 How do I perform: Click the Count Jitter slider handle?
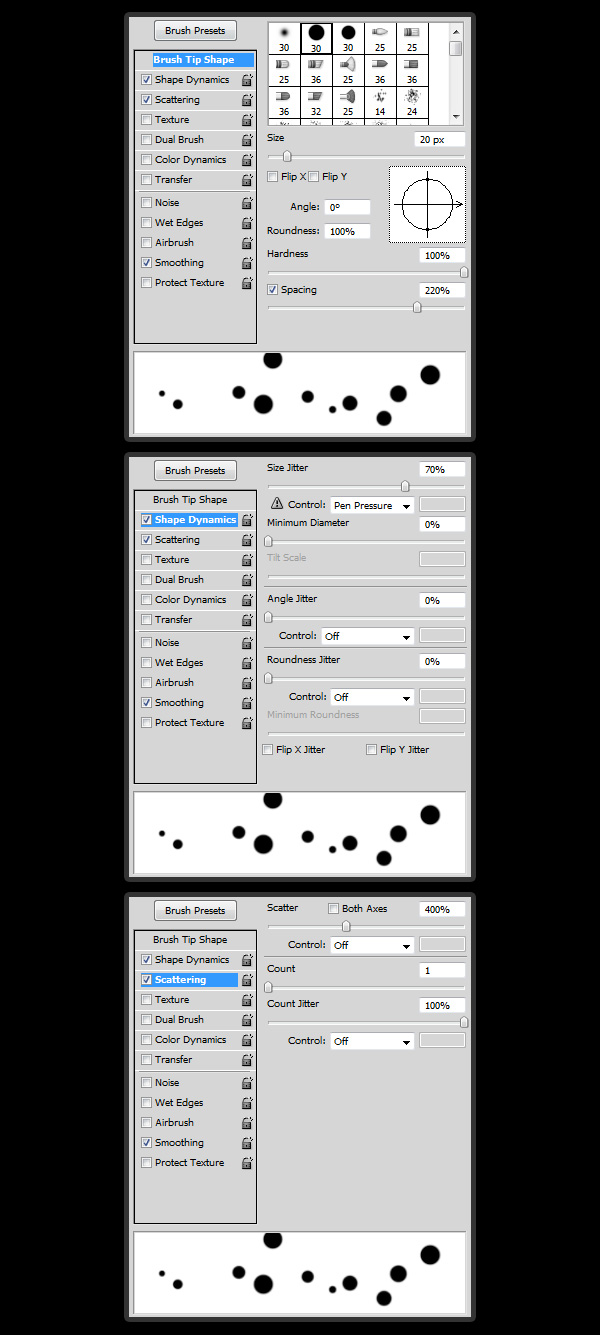464,1022
